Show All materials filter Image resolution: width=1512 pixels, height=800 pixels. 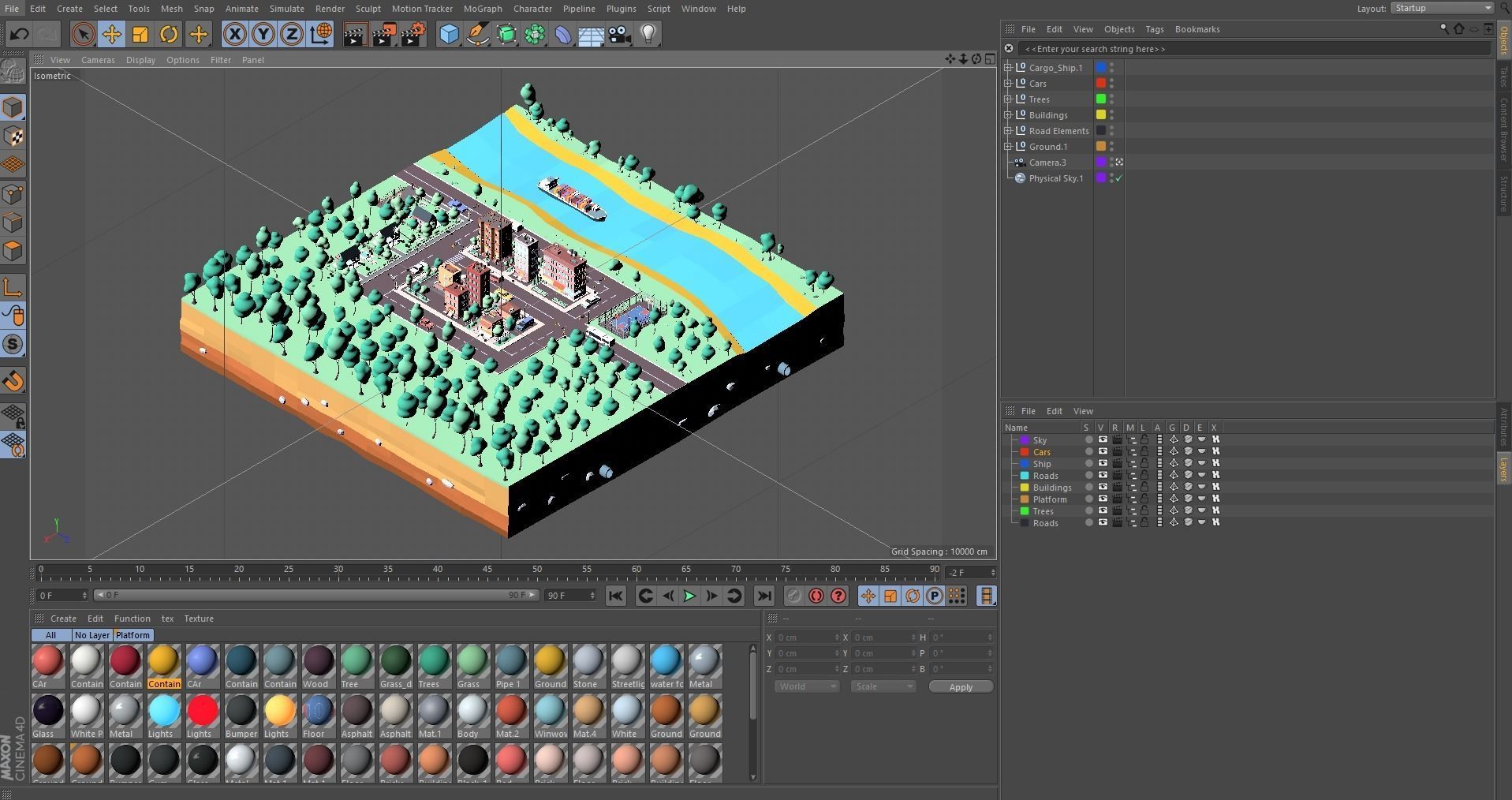[x=50, y=635]
